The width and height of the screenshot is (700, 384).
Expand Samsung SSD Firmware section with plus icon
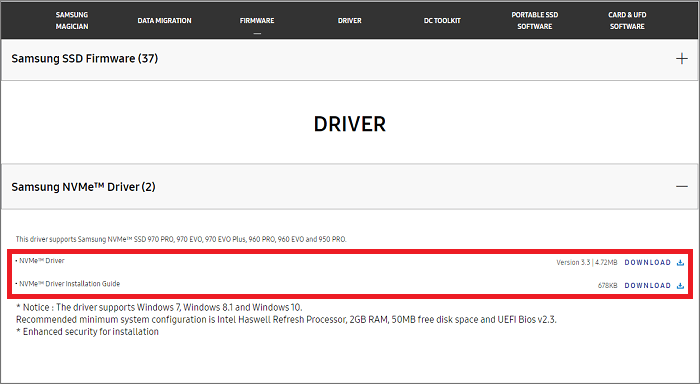pos(682,58)
